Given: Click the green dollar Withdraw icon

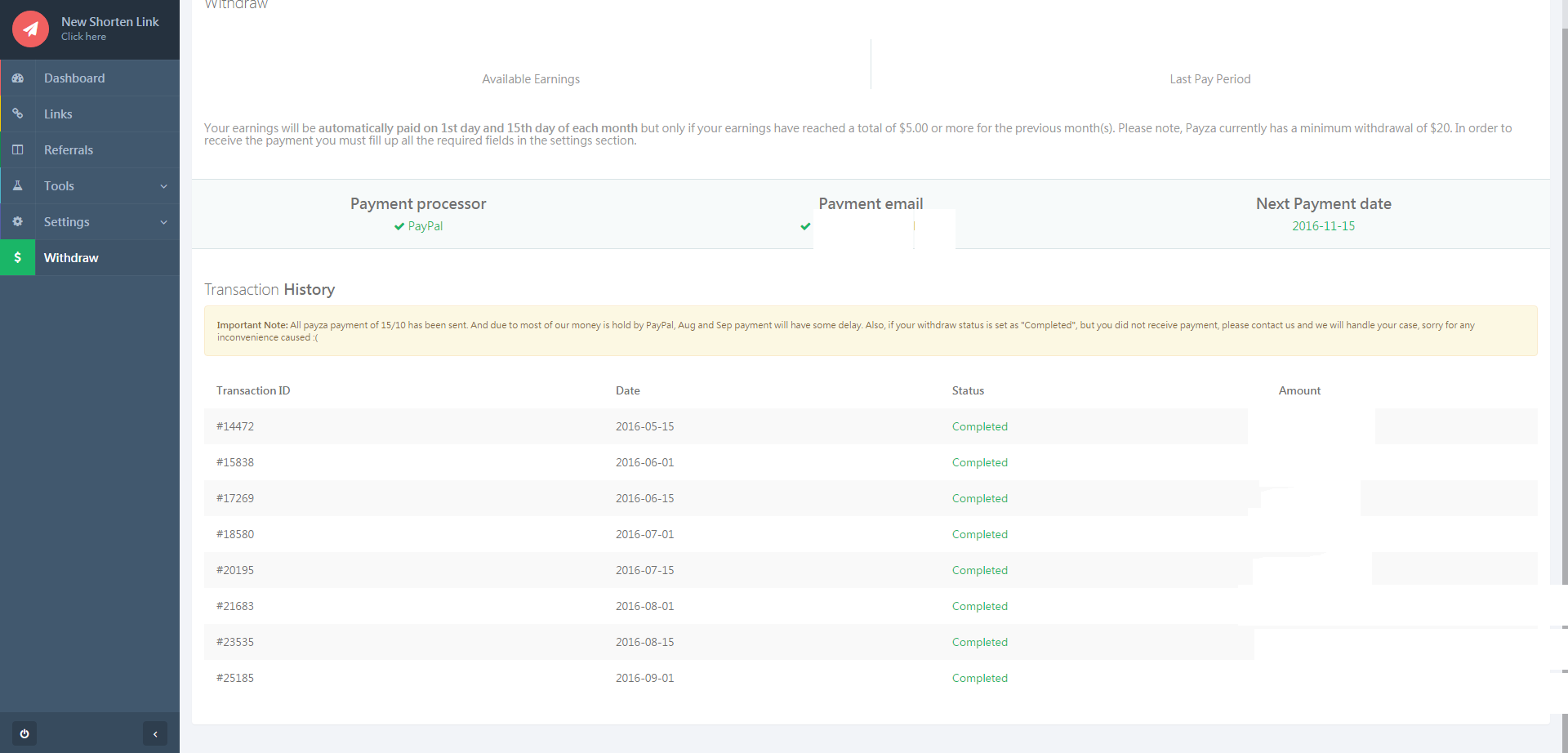Looking at the screenshot, I should 17,258.
